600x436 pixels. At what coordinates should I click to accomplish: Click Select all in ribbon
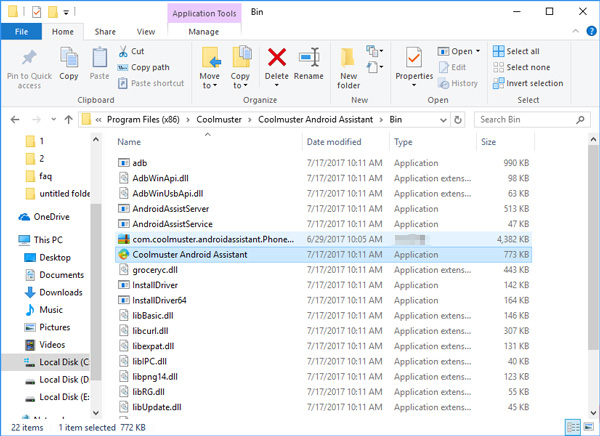516,51
